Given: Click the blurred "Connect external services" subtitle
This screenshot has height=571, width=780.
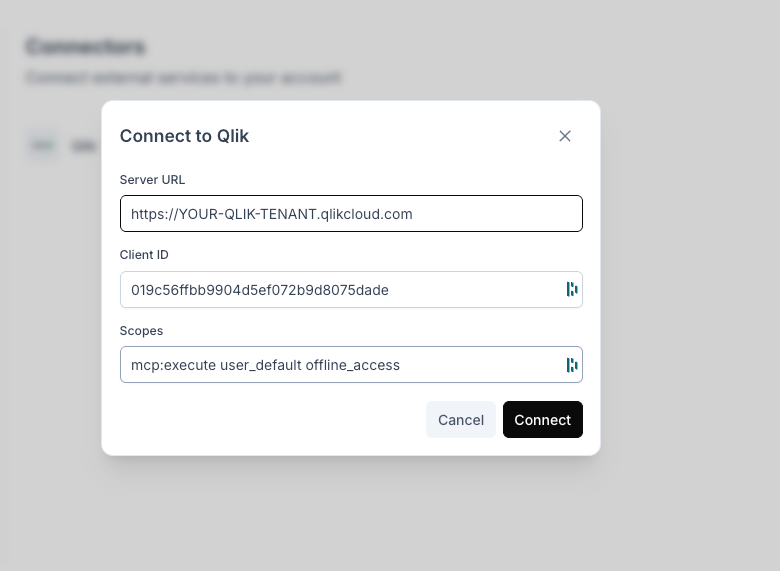Looking at the screenshot, I should [183, 77].
